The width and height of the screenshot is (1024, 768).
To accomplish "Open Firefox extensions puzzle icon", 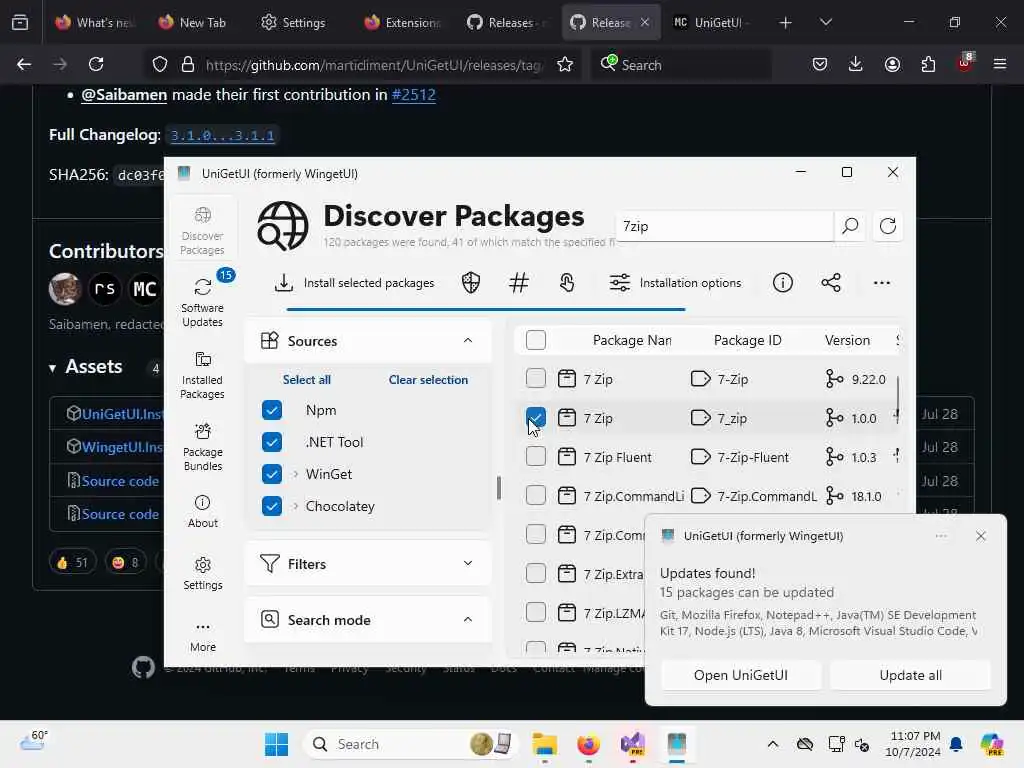I will [928, 64].
